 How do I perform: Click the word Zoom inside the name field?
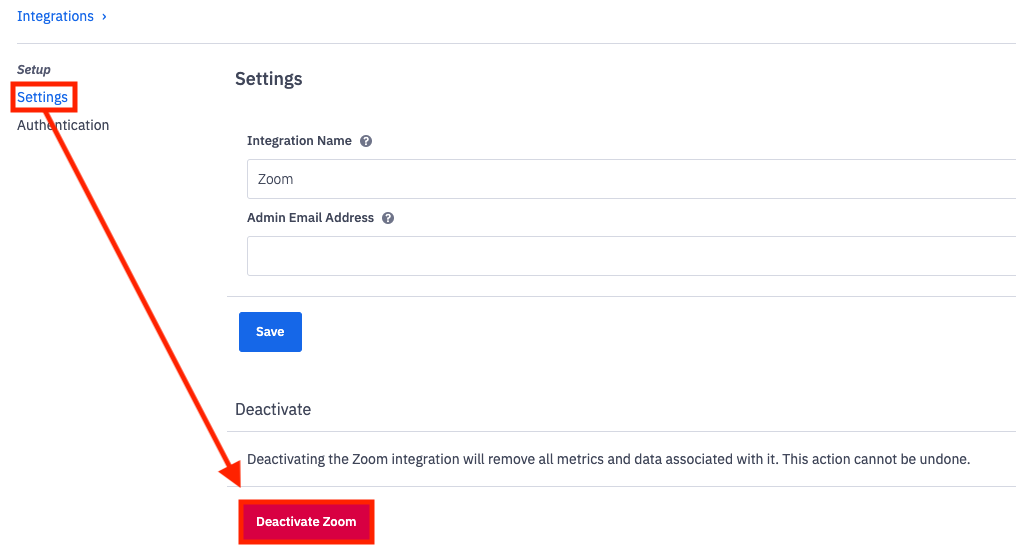(x=276, y=180)
